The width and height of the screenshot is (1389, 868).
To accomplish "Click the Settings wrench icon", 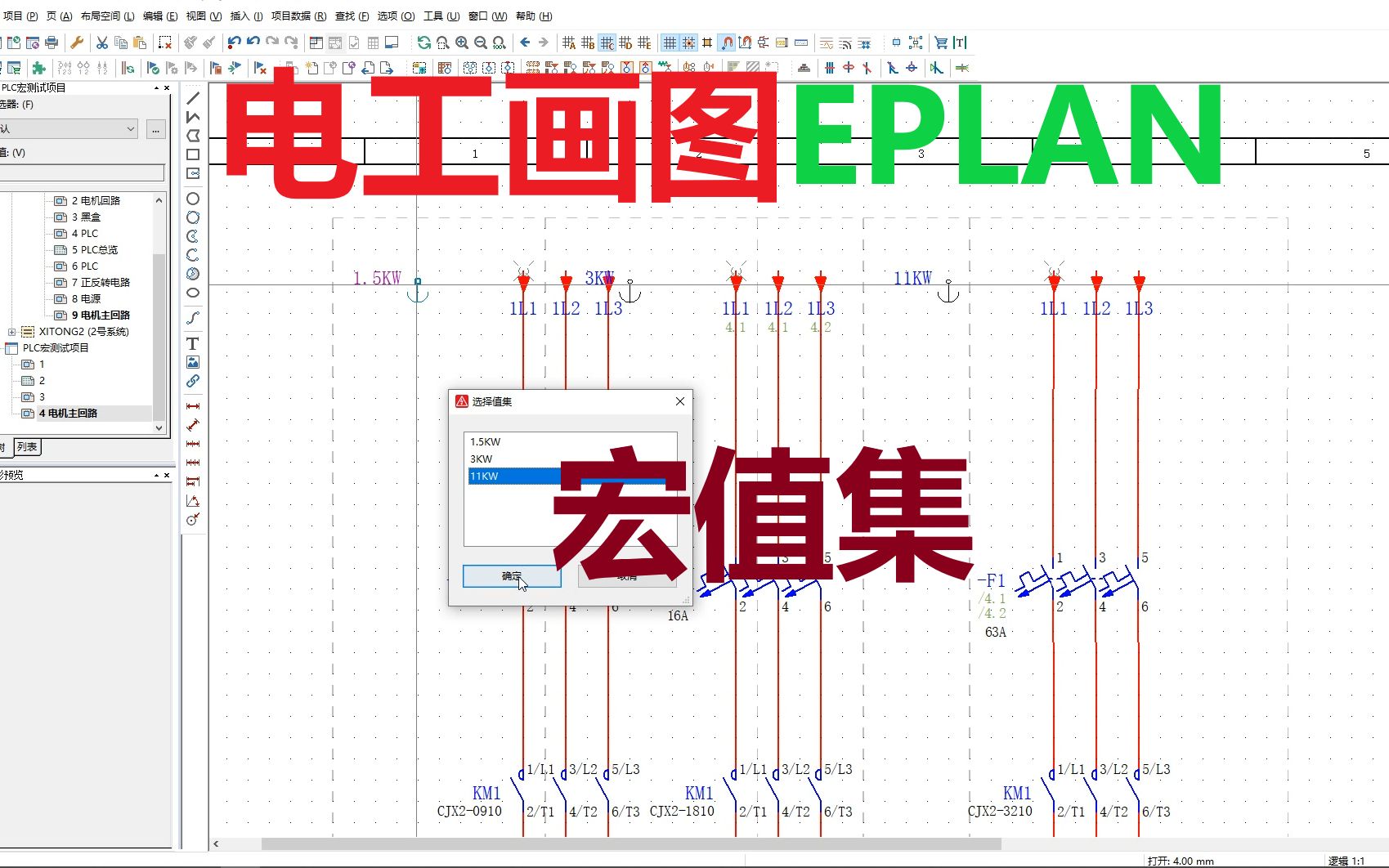I will tap(76, 43).
